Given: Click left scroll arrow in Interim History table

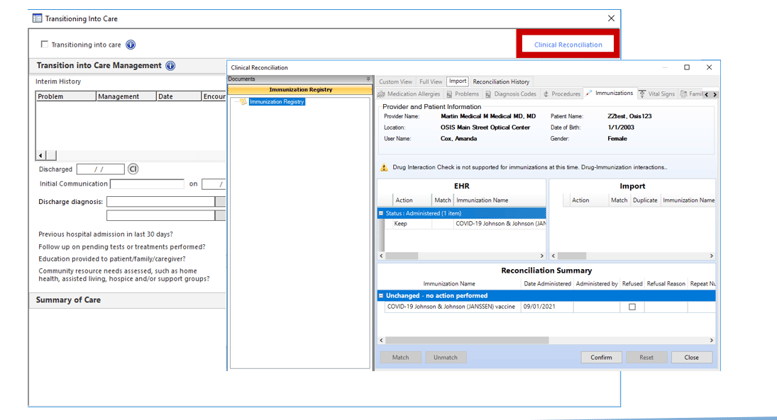Looking at the screenshot, I should (41, 156).
